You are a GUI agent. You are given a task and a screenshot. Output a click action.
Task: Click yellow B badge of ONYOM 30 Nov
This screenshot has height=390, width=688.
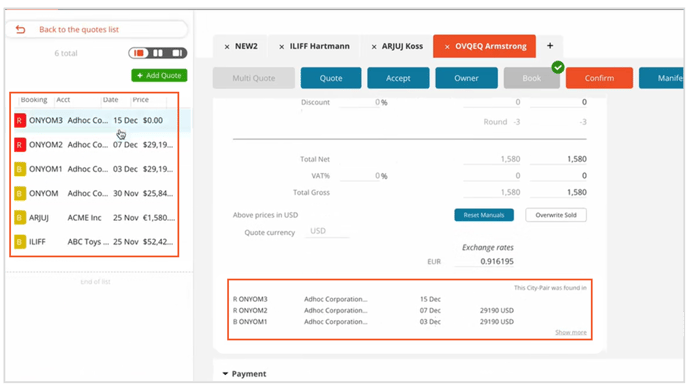[x=20, y=193]
